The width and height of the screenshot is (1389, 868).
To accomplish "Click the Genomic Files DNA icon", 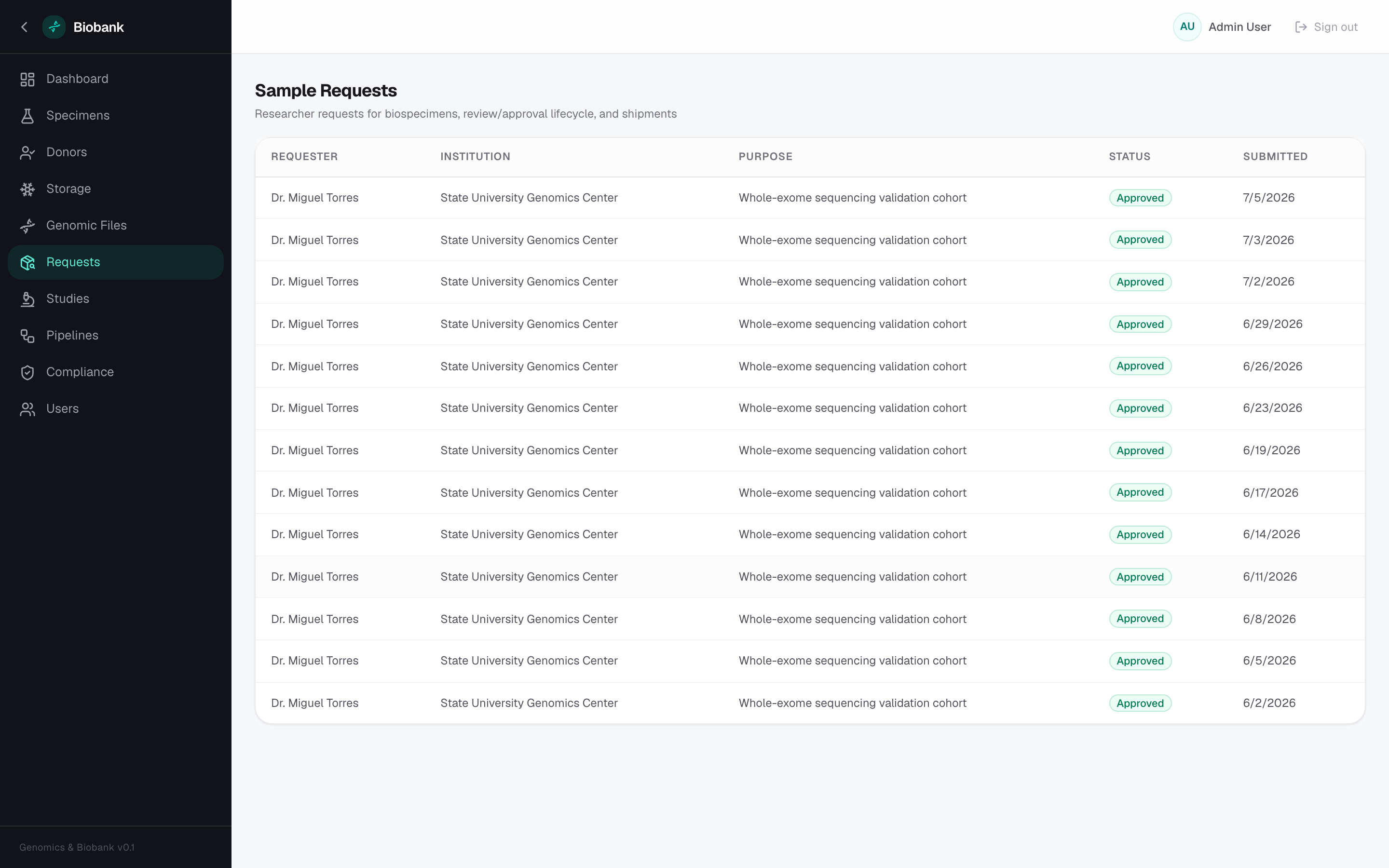I will click(x=27, y=226).
